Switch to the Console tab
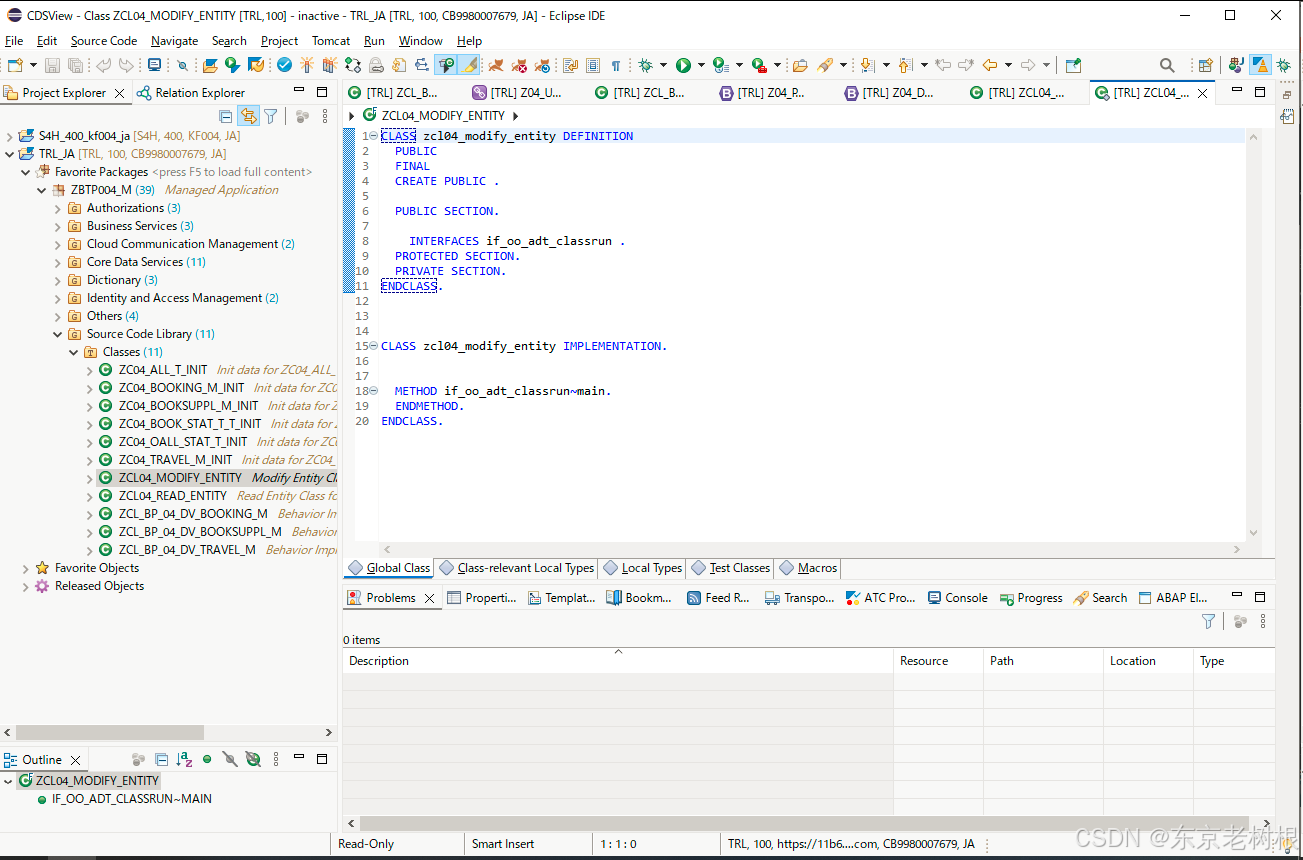Screen dimensions: 1303x860 [957, 598]
